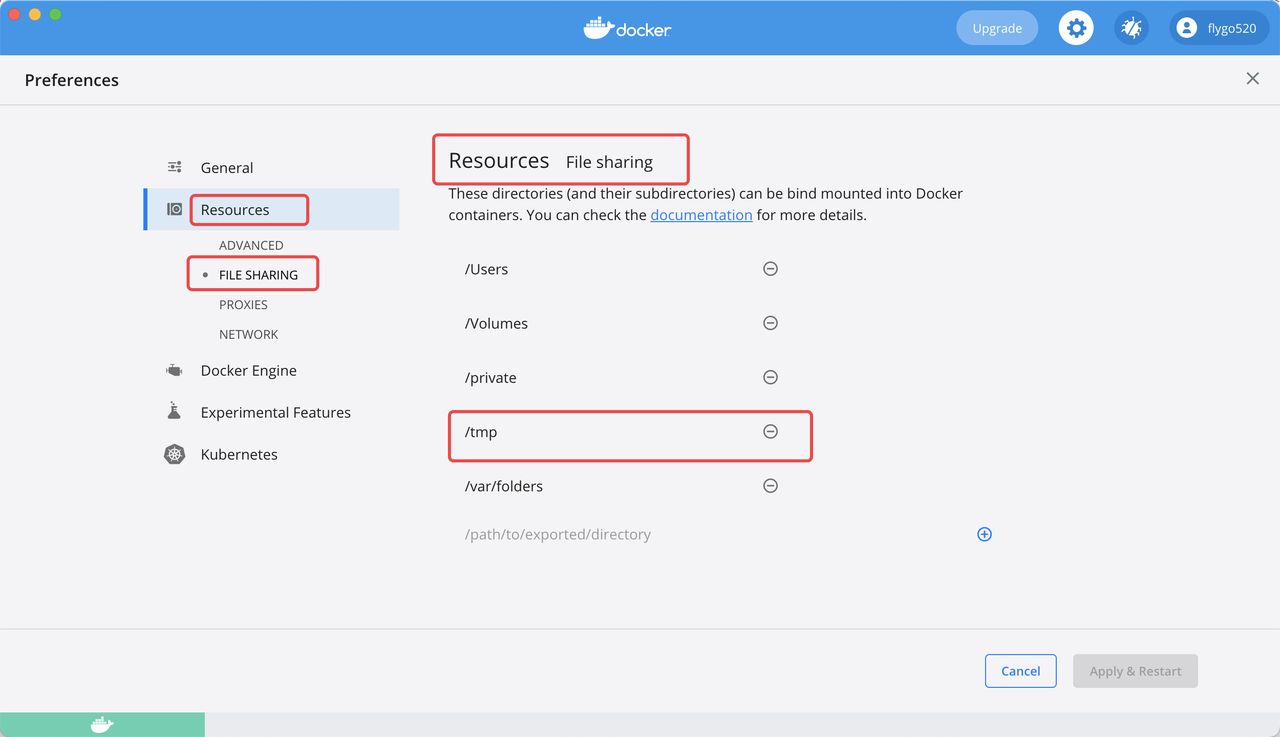Click the General sliders icon
Image resolution: width=1280 pixels, height=737 pixels.
[175, 167]
